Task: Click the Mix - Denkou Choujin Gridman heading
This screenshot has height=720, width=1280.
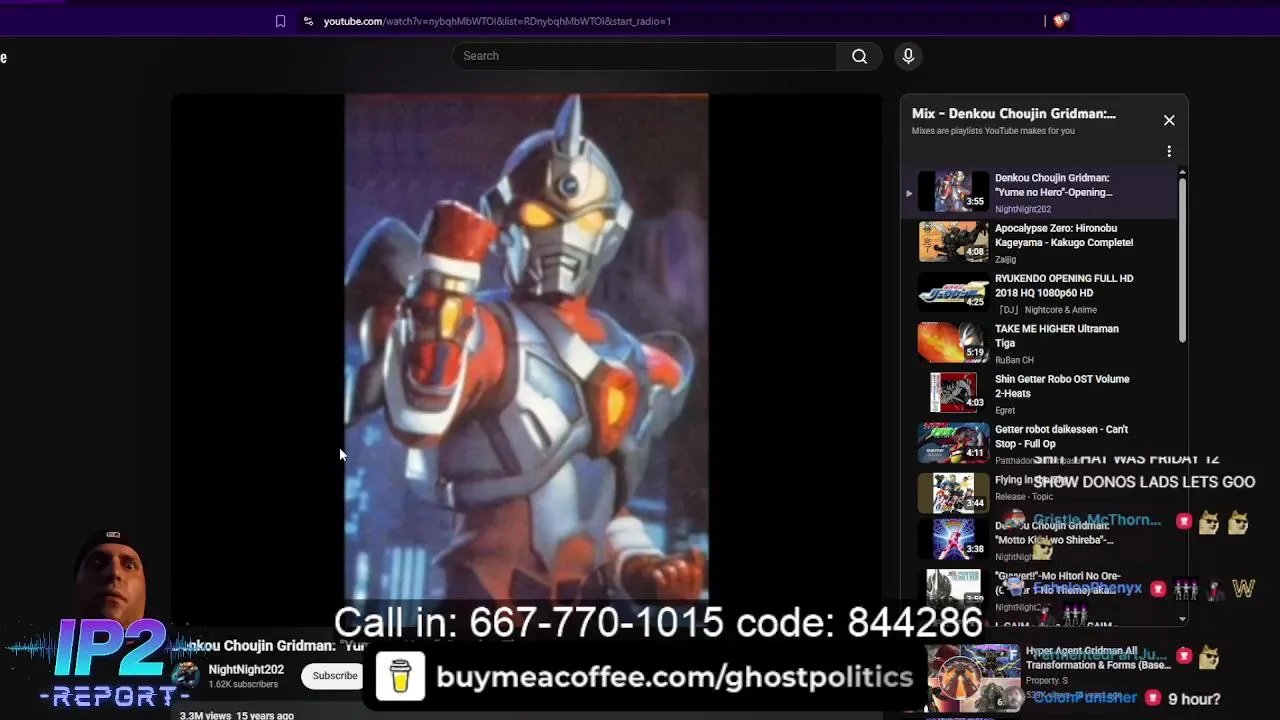Action: [x=1013, y=114]
